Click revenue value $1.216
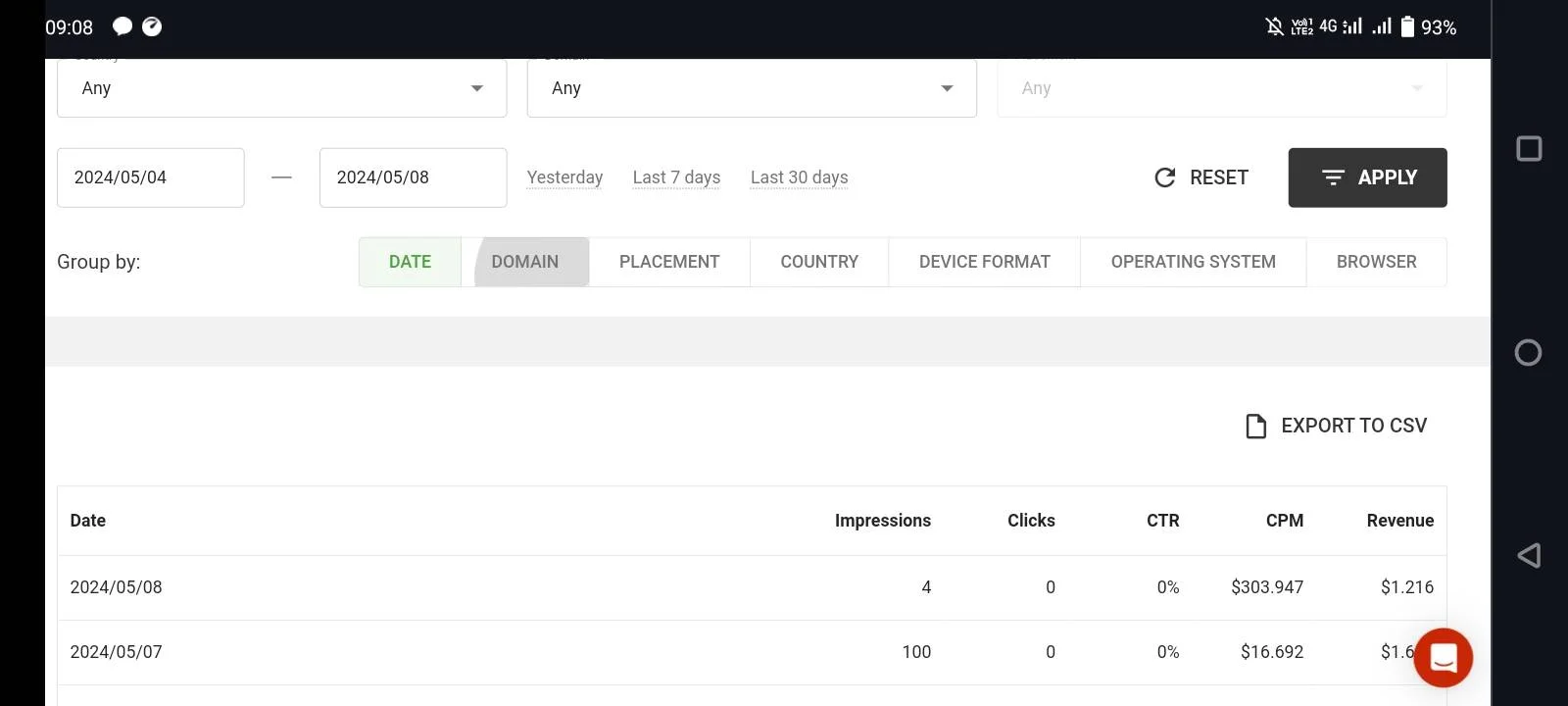1568x706 pixels. click(1407, 587)
